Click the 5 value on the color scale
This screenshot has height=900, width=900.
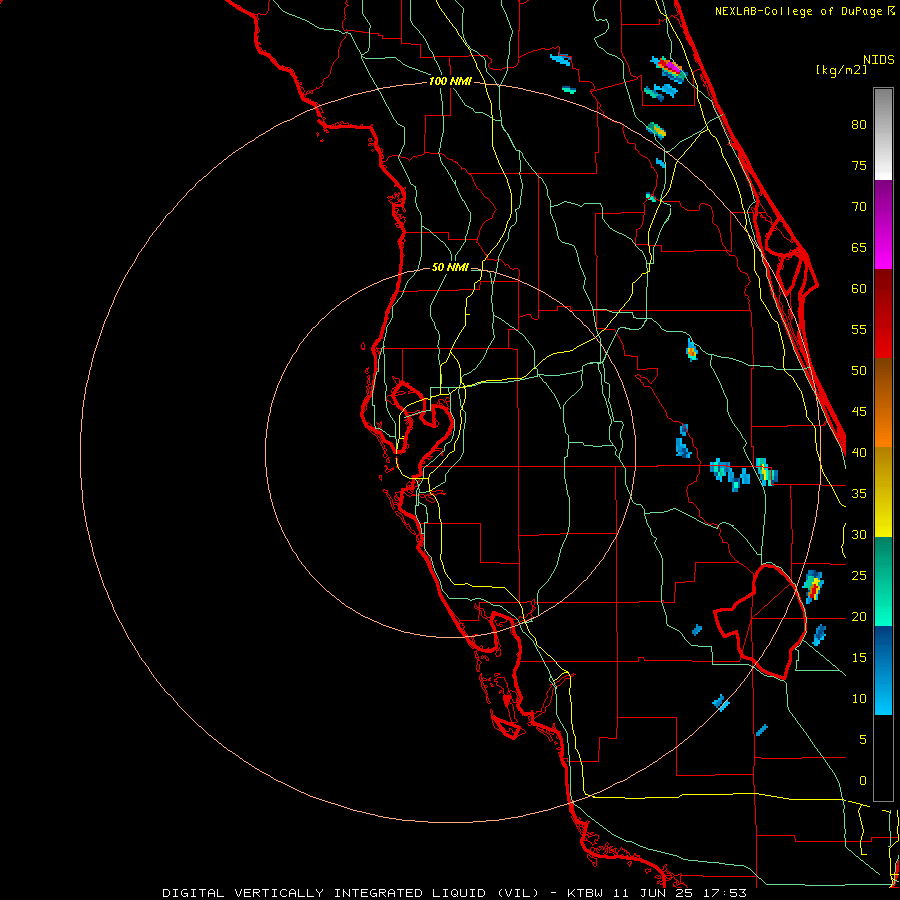tap(863, 739)
